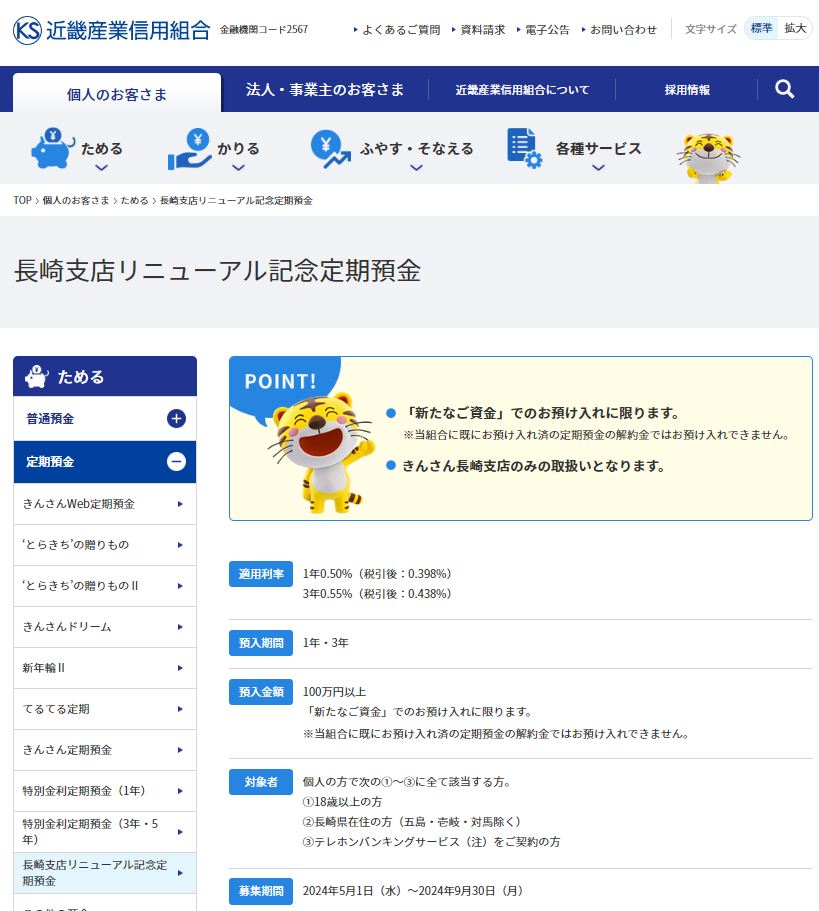Click the arrow beside 特別金利定期預金（1年）

tap(180, 791)
